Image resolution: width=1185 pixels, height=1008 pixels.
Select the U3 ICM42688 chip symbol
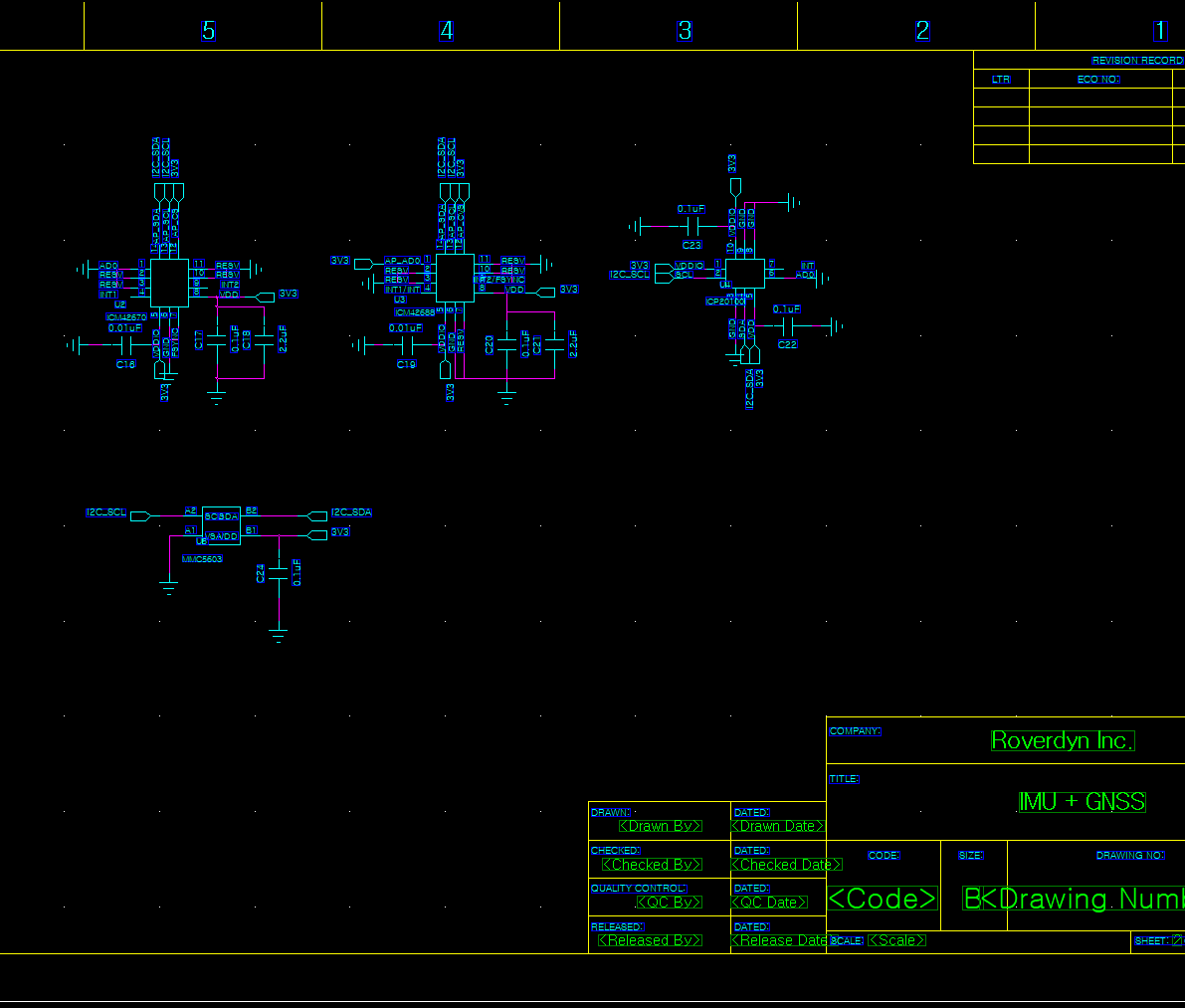point(455,278)
